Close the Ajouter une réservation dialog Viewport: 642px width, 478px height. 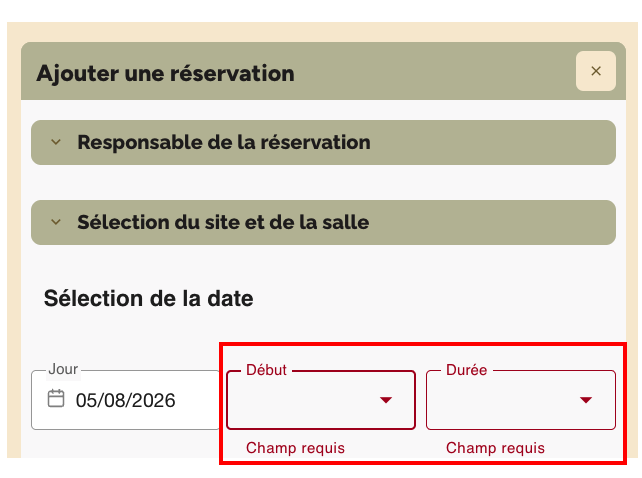596,71
